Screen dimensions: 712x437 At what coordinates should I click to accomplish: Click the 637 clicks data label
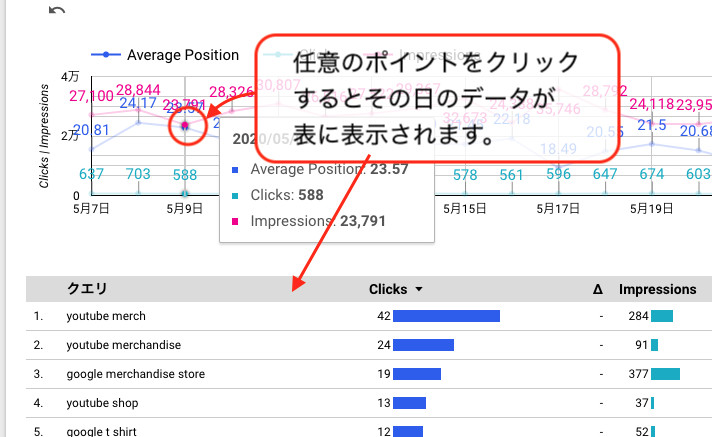91,174
